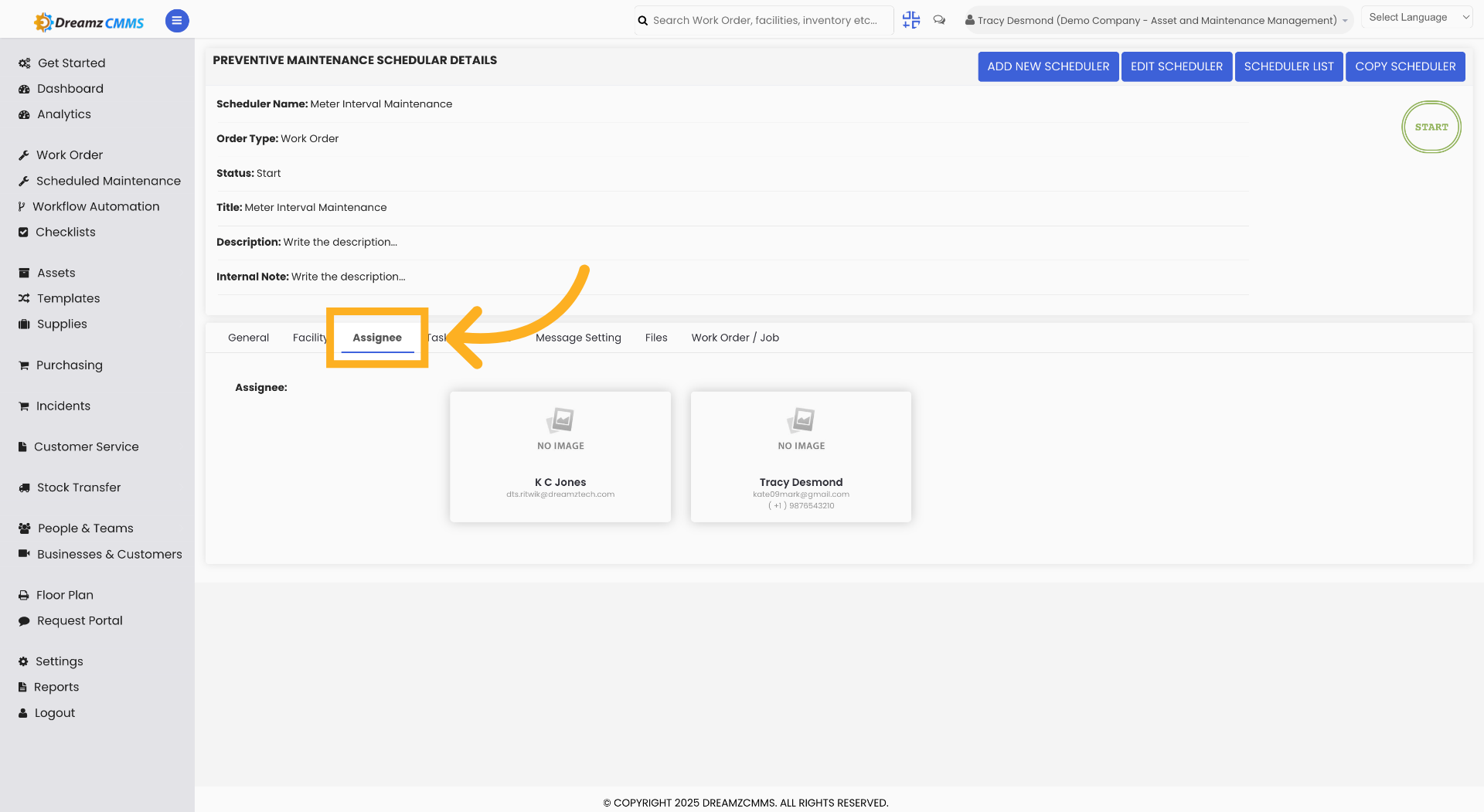Click the Settings gear icon
Image resolution: width=1484 pixels, height=812 pixels.
pyautogui.click(x=23, y=661)
